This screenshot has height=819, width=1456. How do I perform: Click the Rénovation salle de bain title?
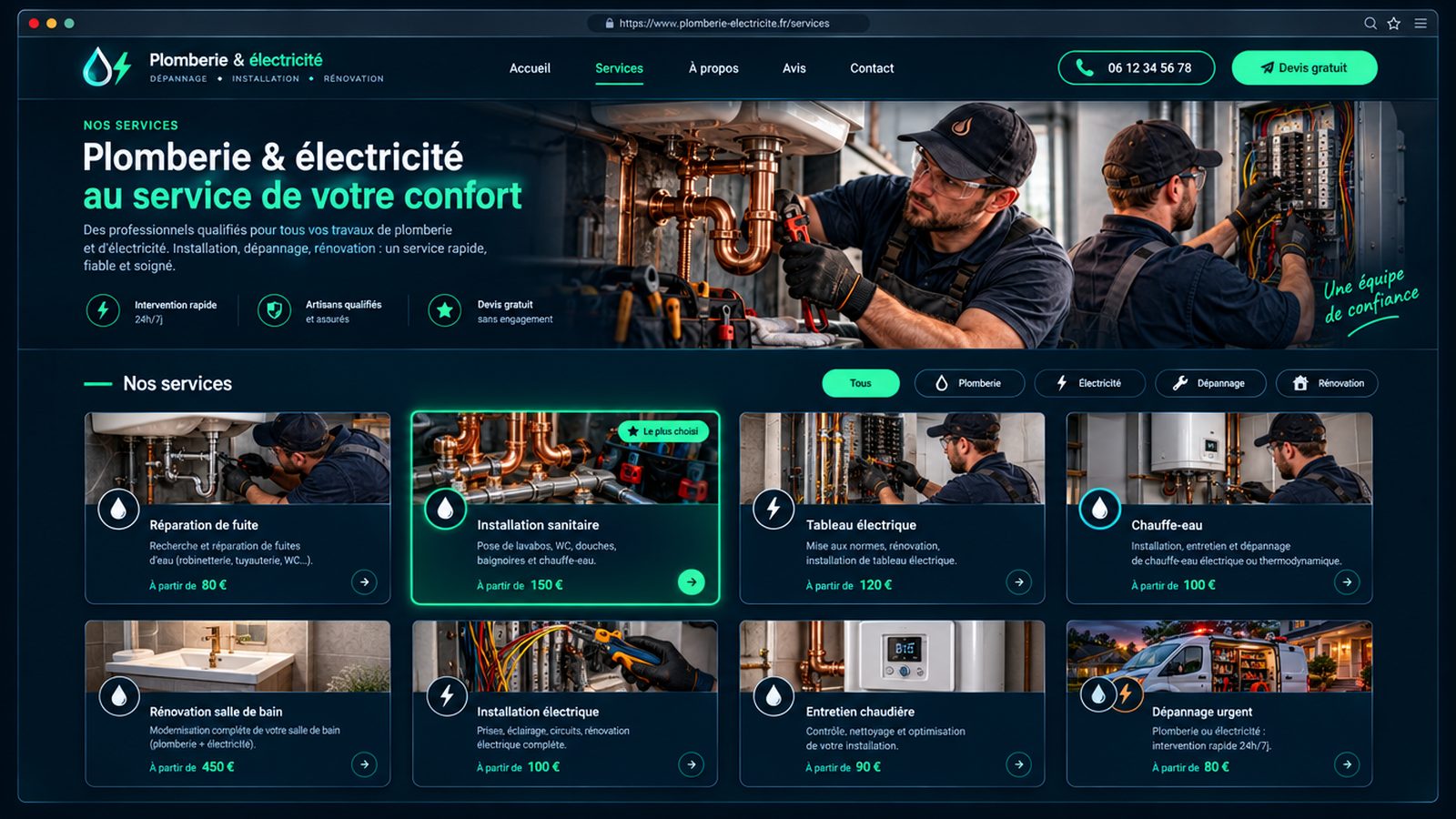[216, 712]
